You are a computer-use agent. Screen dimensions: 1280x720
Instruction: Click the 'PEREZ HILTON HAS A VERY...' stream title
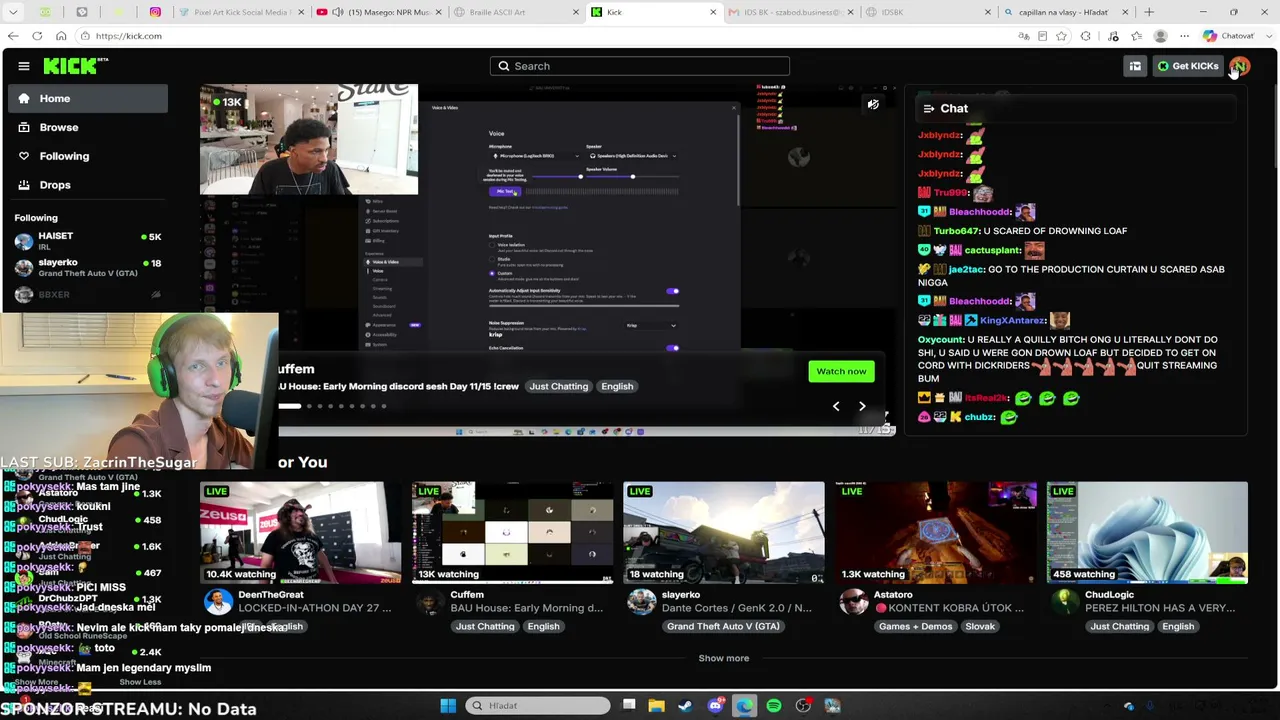[1161, 608]
